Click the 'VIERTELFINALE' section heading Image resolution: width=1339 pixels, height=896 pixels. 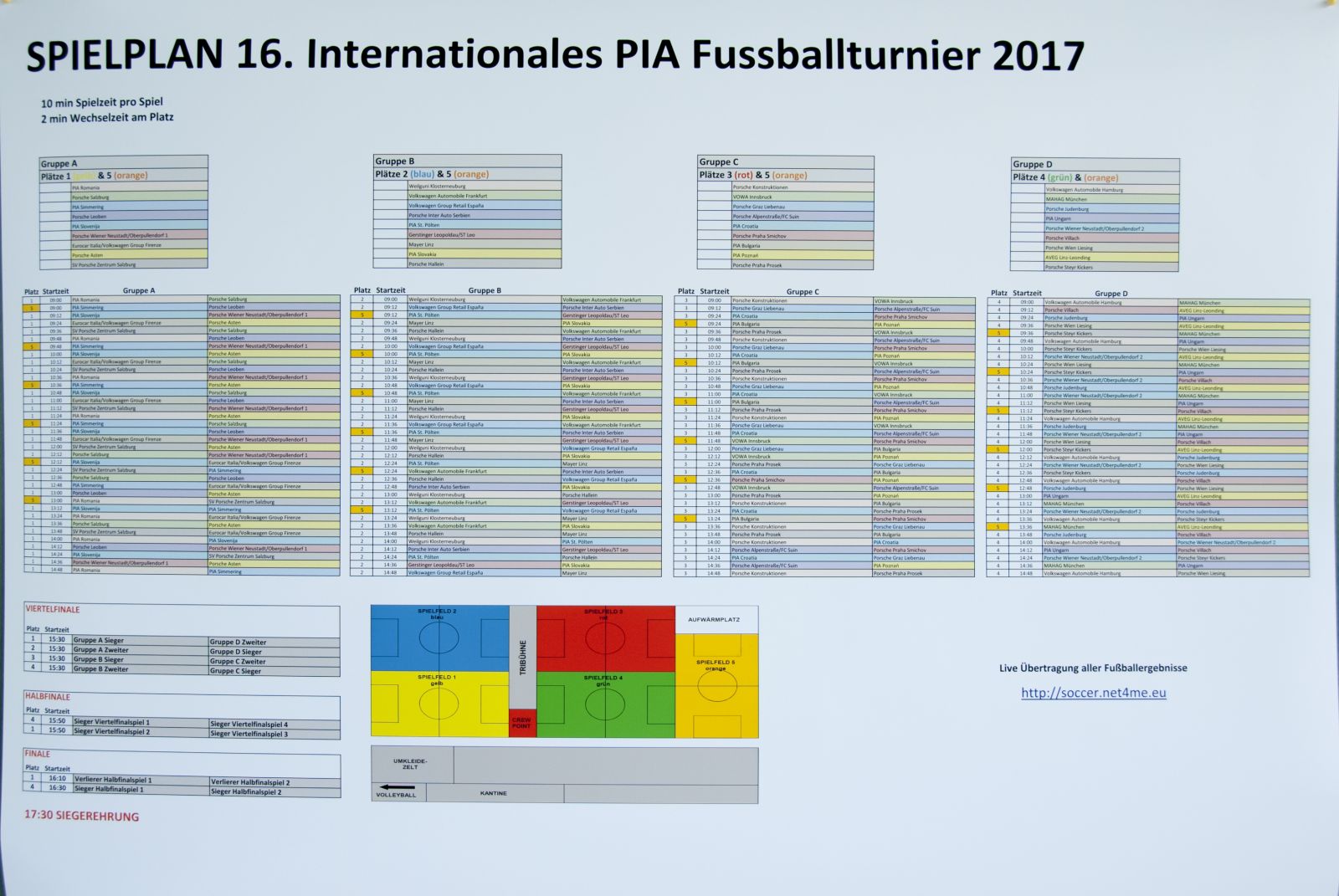point(53,610)
